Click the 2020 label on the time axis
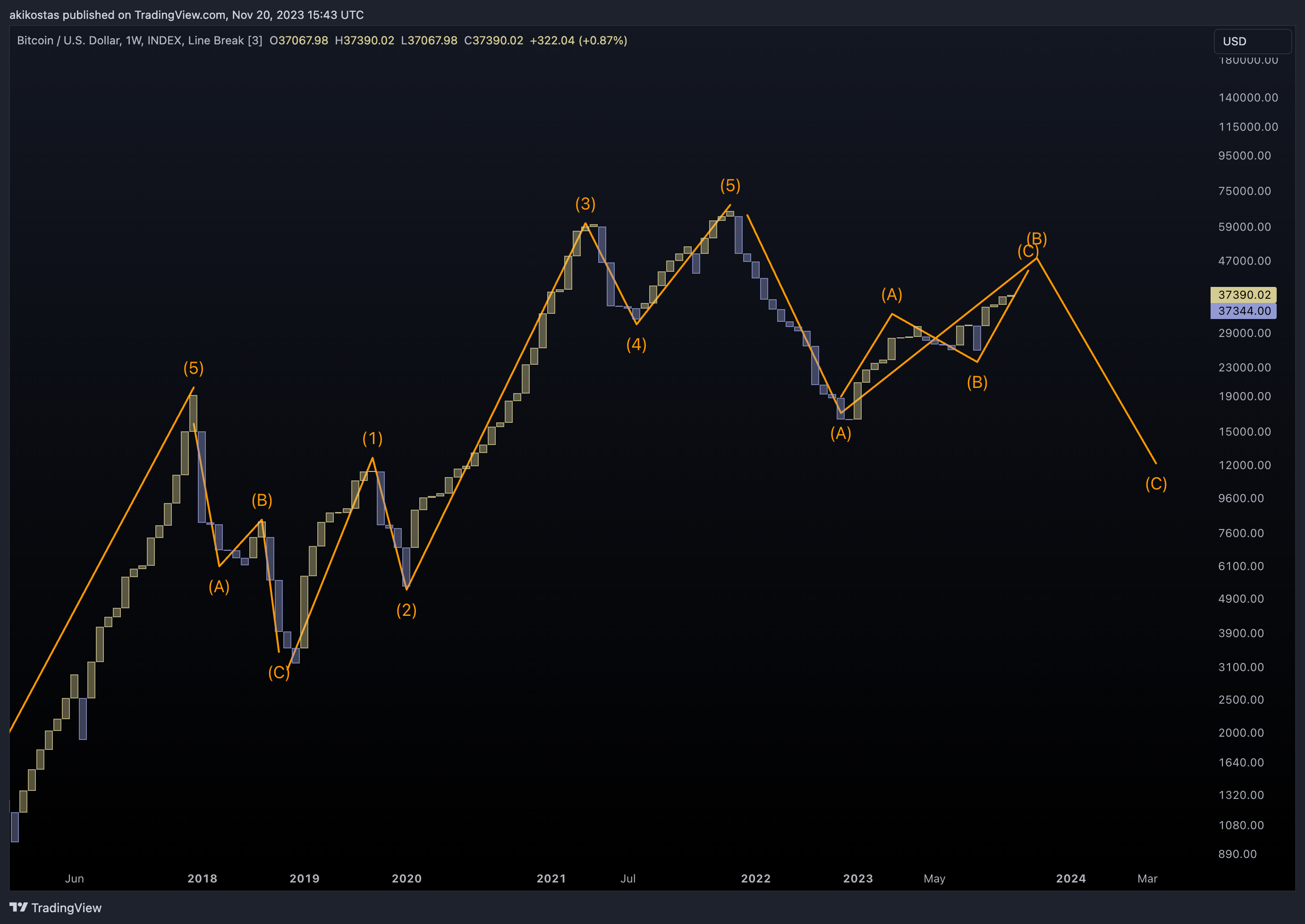Viewport: 1305px width, 924px height. [x=407, y=879]
